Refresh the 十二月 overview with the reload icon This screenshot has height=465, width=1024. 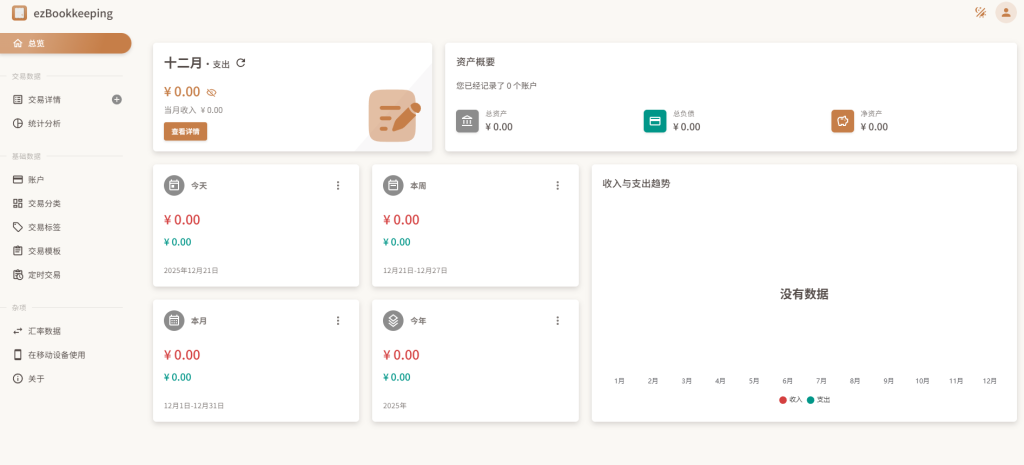click(x=241, y=63)
